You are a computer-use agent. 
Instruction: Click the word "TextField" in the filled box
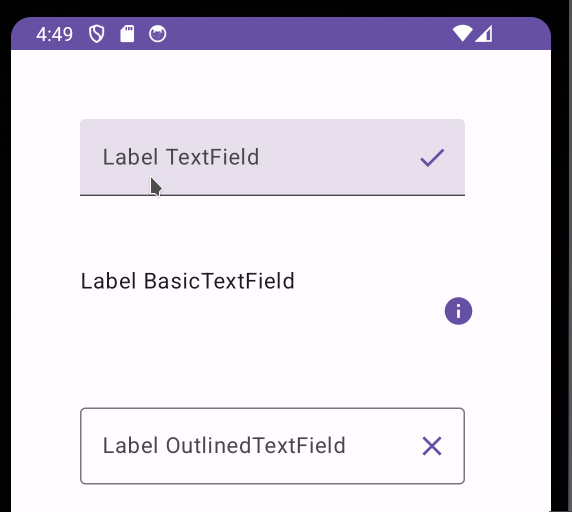click(x=213, y=157)
